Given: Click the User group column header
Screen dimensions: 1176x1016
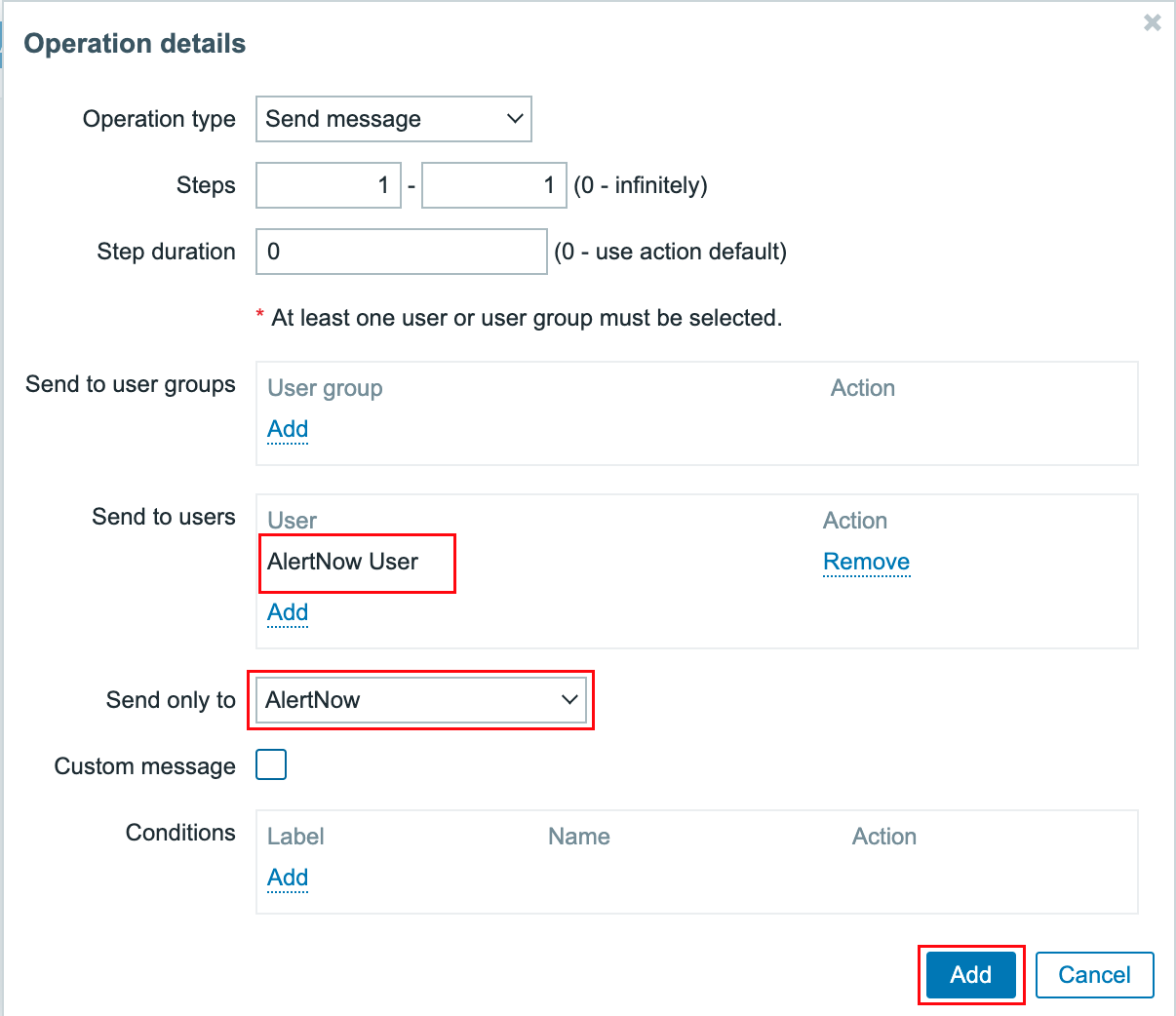Looking at the screenshot, I should pos(325,388).
